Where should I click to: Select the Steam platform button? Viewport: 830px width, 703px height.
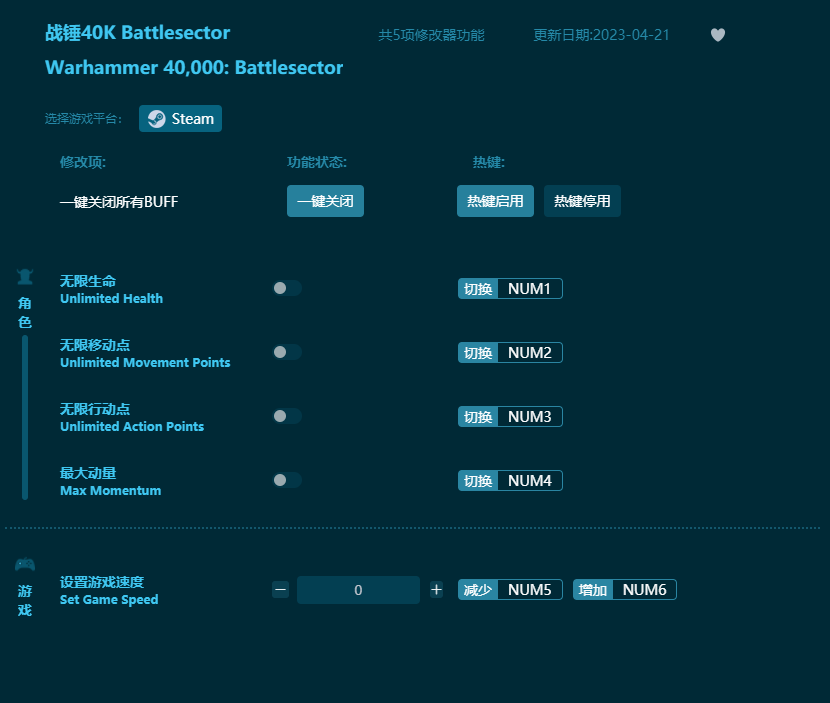point(181,119)
